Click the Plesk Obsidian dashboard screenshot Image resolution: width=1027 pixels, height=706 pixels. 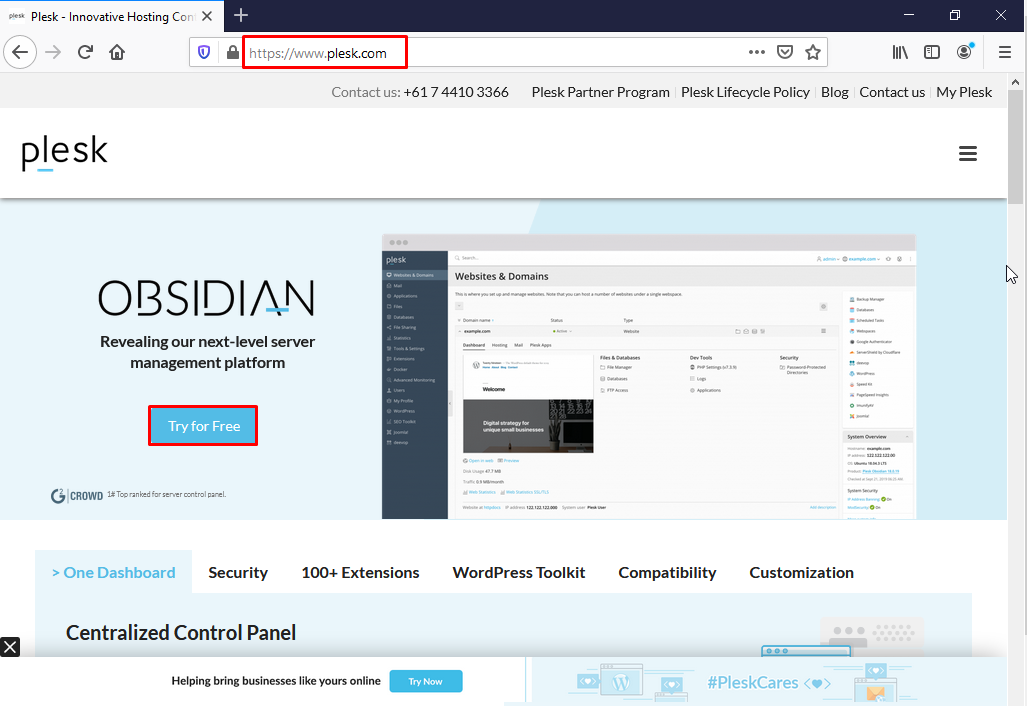click(x=648, y=377)
